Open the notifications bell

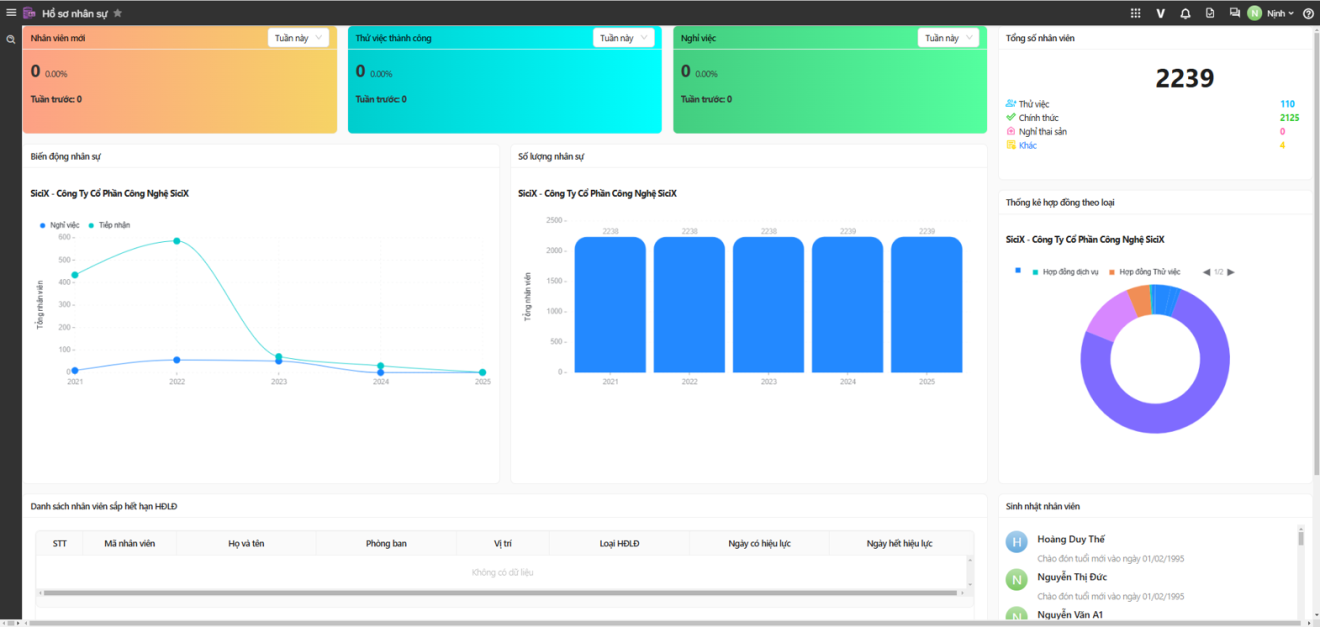coord(1185,13)
